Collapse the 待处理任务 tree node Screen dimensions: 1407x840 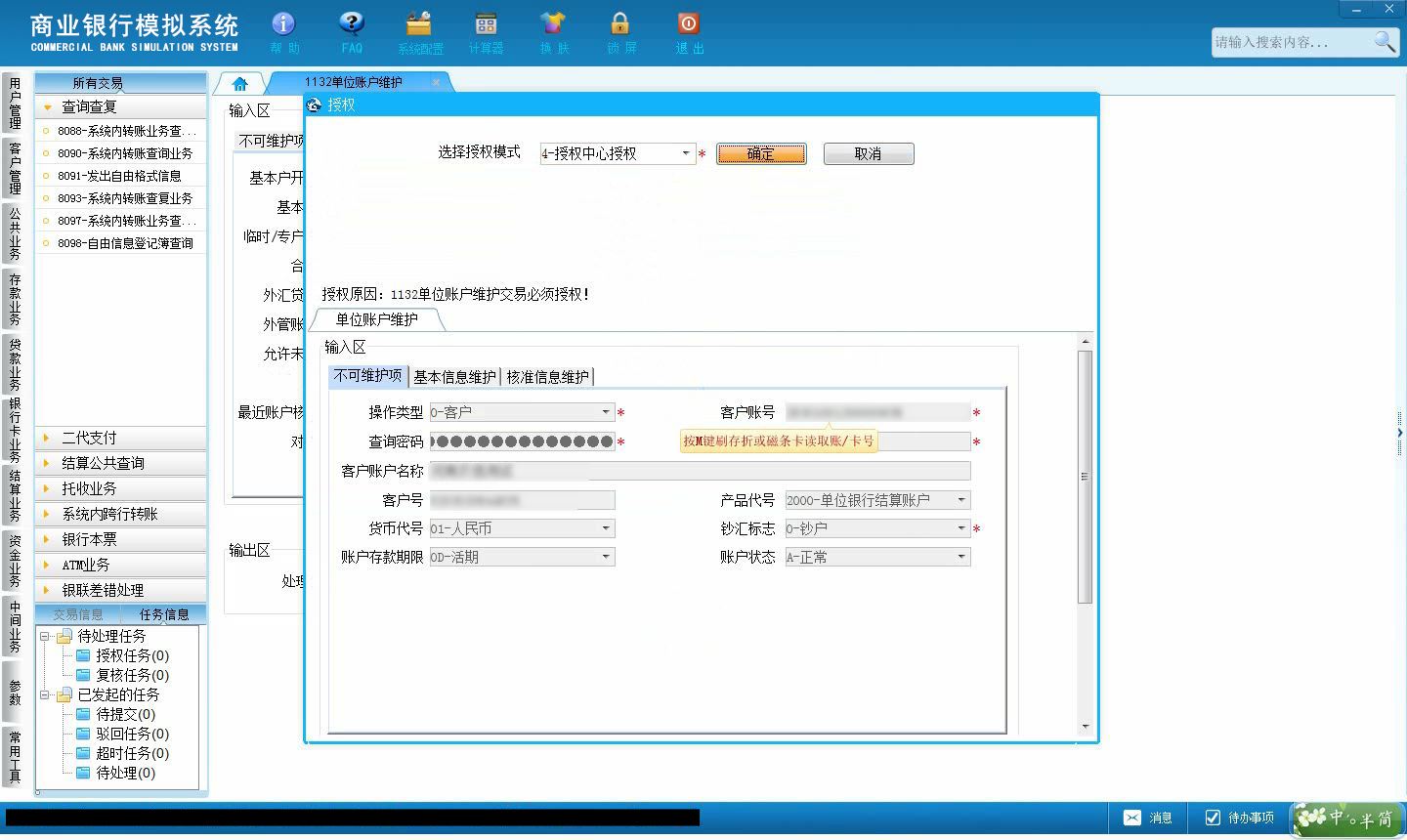pyautogui.click(x=45, y=636)
